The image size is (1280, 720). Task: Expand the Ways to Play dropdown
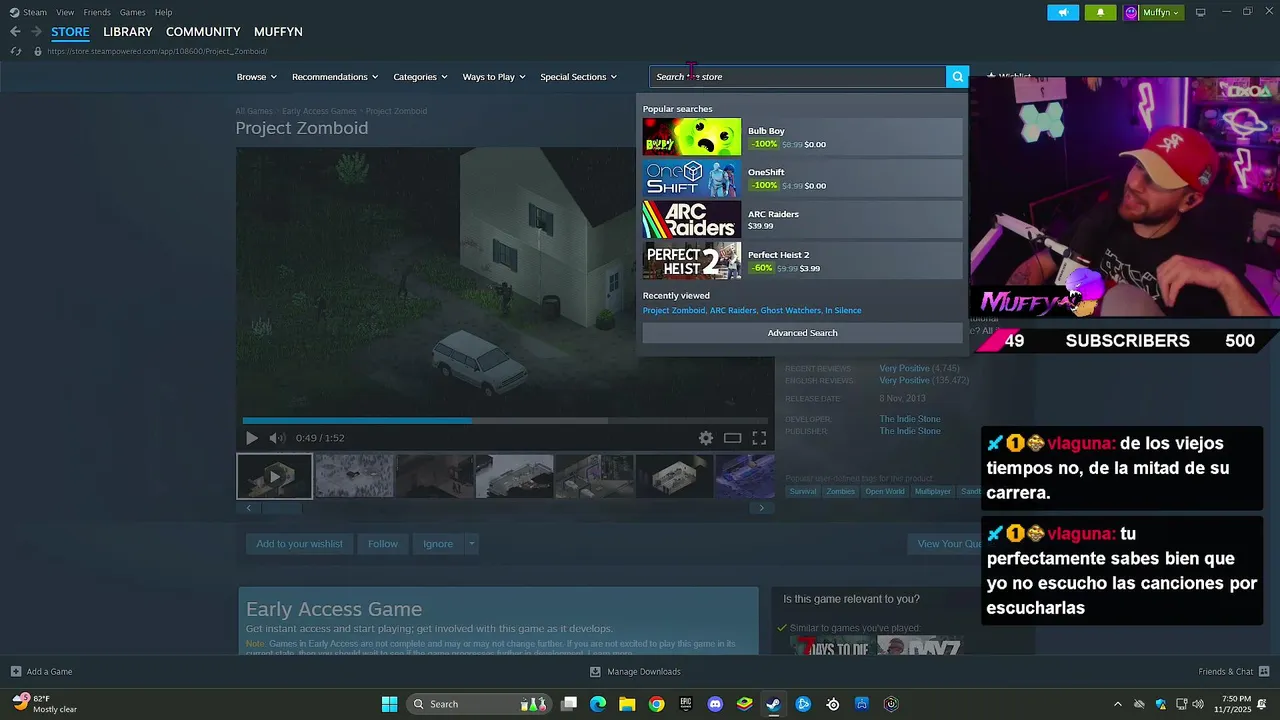(x=494, y=77)
